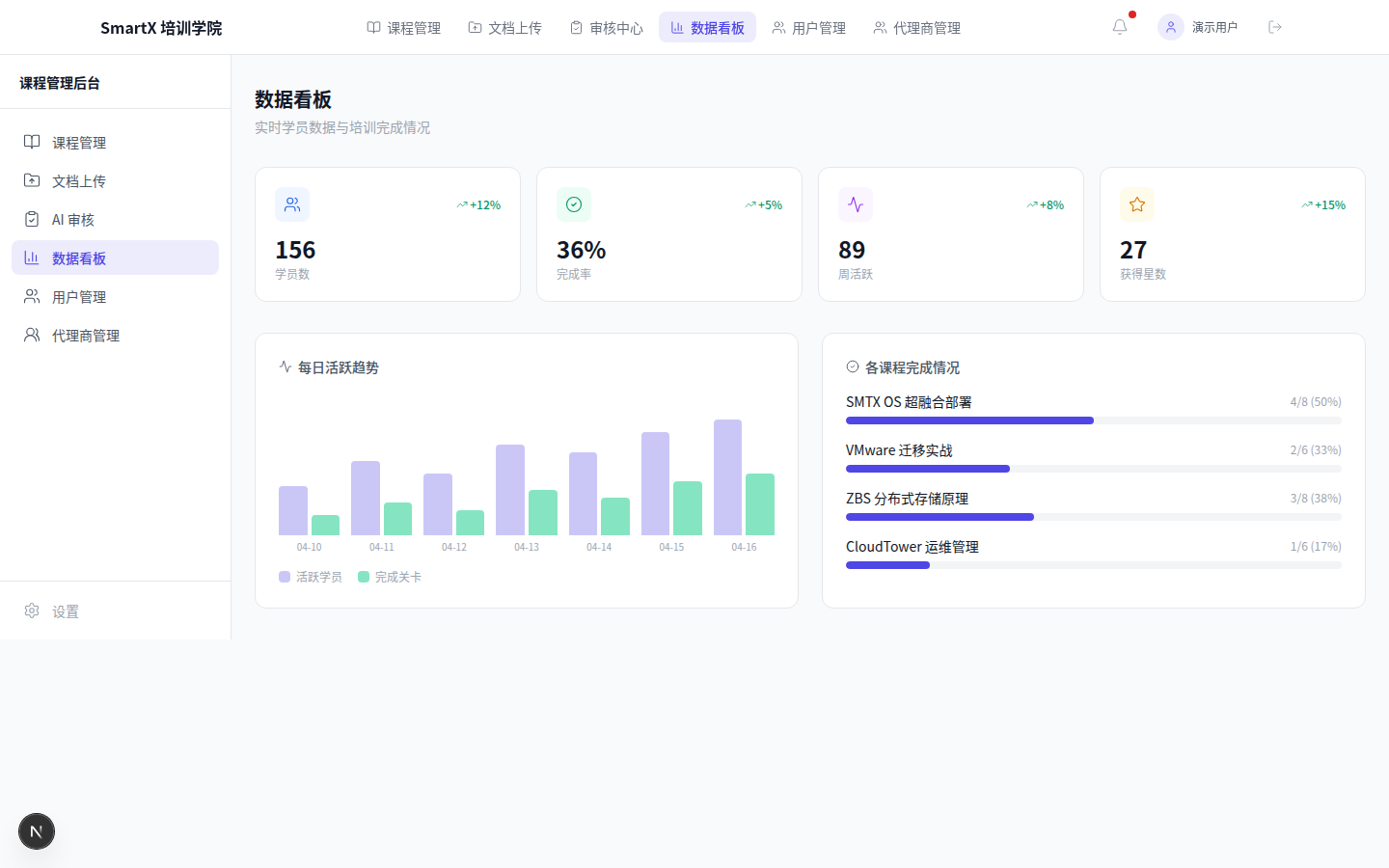
Task: Open 文档上传 in top navigation
Action: point(505,28)
